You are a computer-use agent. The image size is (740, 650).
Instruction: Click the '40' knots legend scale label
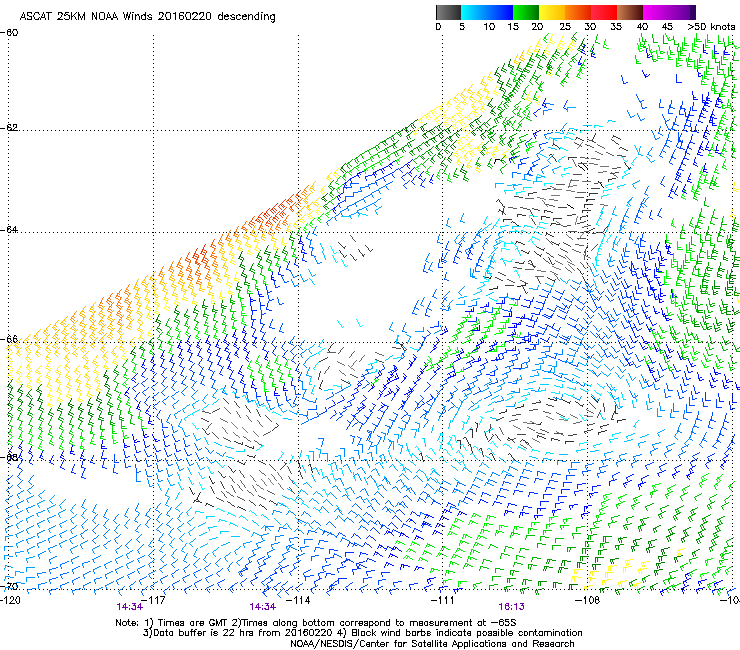coord(642,27)
